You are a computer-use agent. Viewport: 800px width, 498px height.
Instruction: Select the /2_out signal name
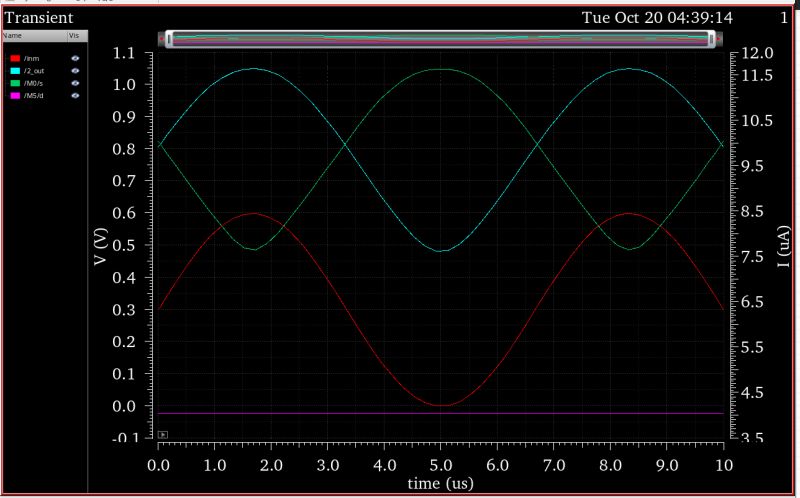34,71
